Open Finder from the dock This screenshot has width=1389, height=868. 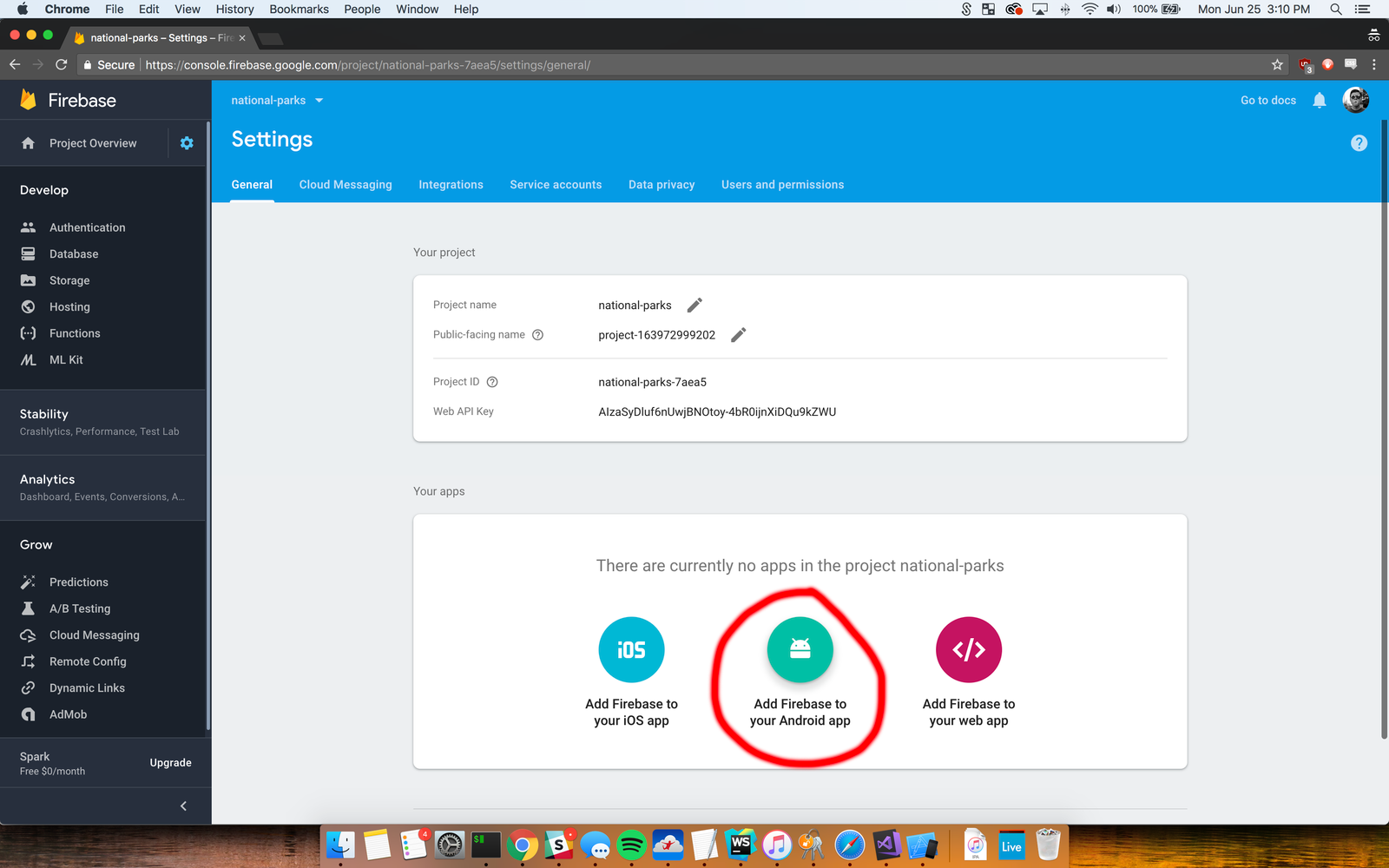[340, 845]
